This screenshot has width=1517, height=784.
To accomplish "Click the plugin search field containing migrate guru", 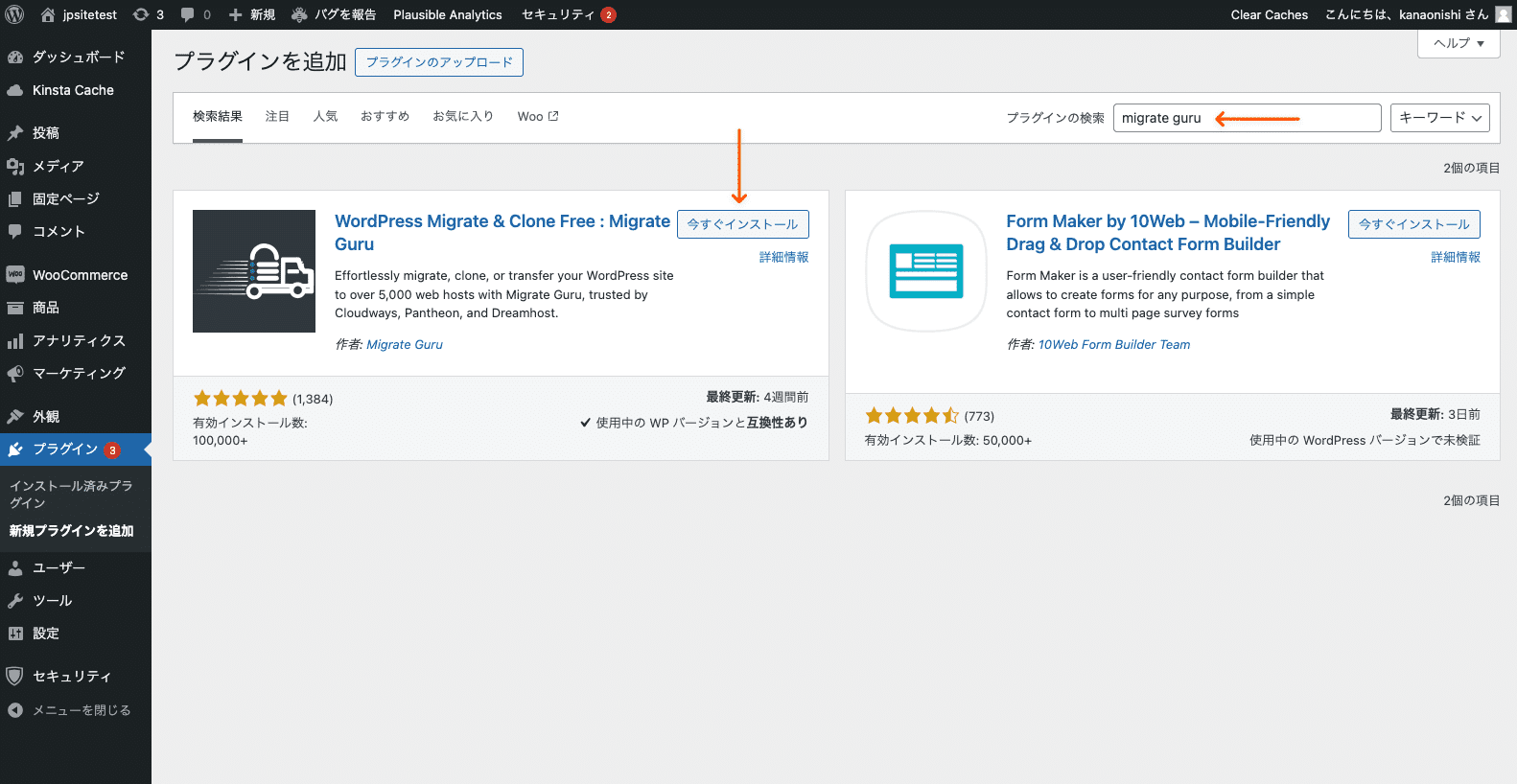I will [1248, 118].
